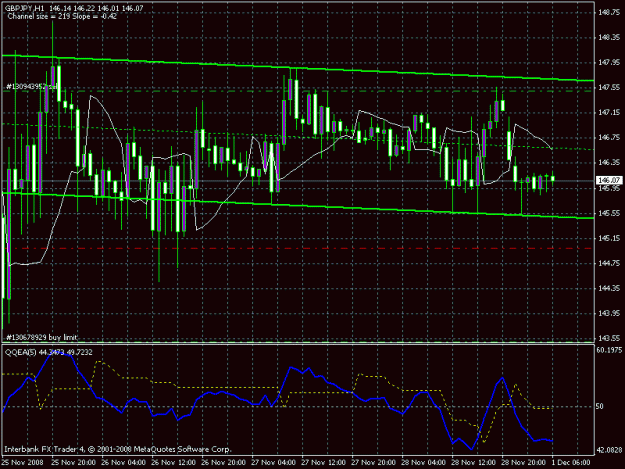Click the 146.75 price scale value
The width and height of the screenshot is (625, 469).
pyautogui.click(x=609, y=137)
